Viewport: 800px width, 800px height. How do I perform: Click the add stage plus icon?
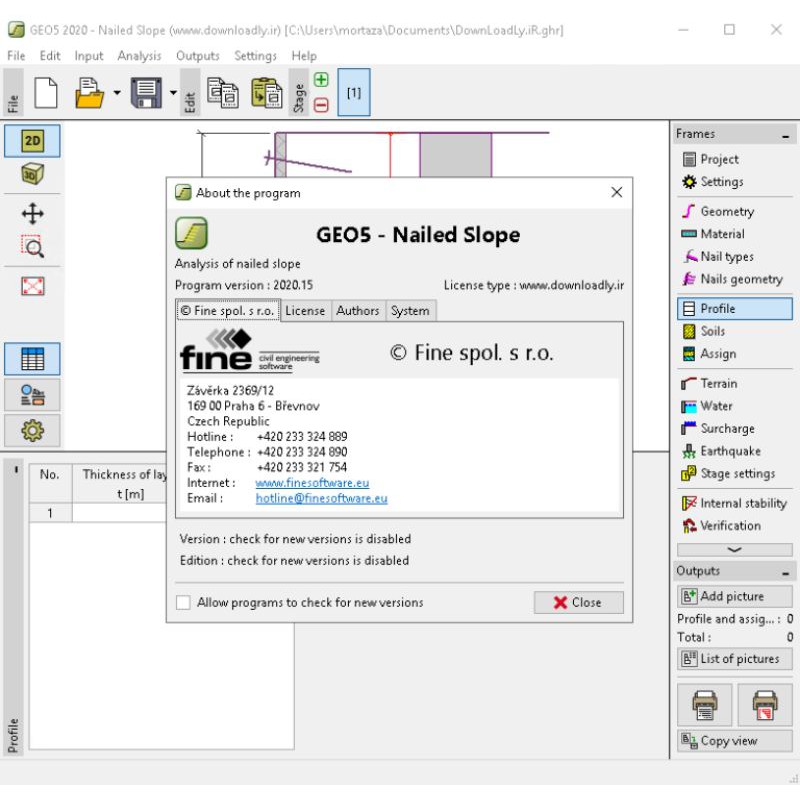pos(321,80)
